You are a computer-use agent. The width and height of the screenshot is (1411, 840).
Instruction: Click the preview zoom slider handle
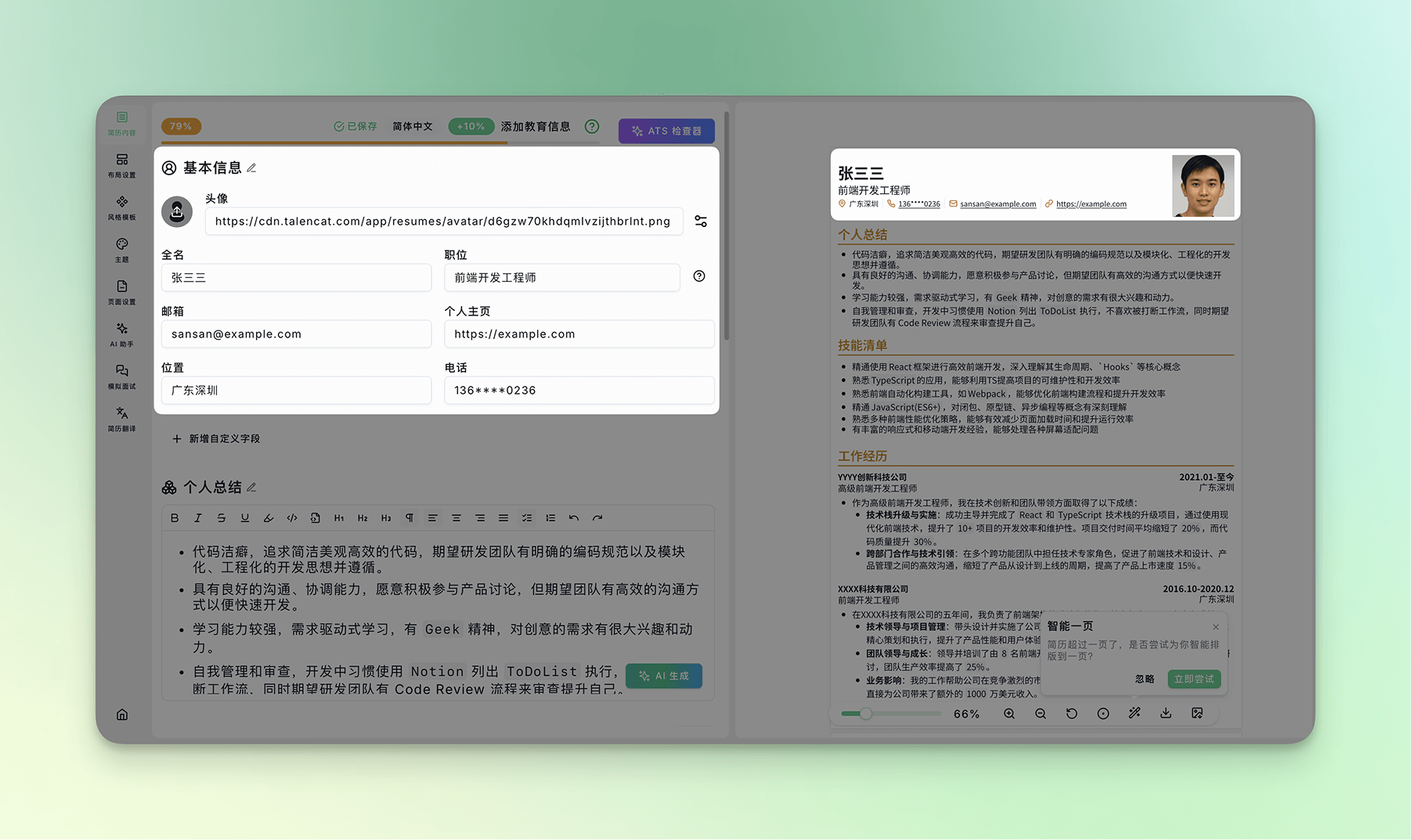click(x=865, y=714)
